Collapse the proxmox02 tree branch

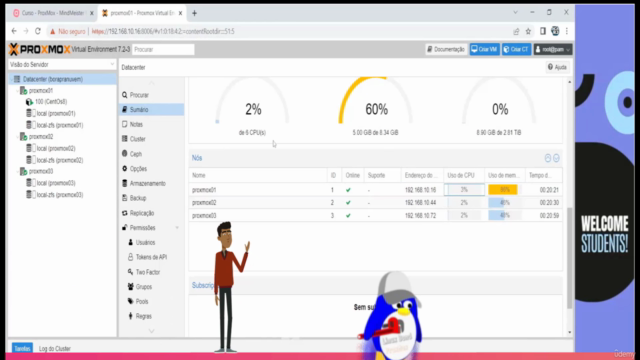pyautogui.click(x=17, y=137)
